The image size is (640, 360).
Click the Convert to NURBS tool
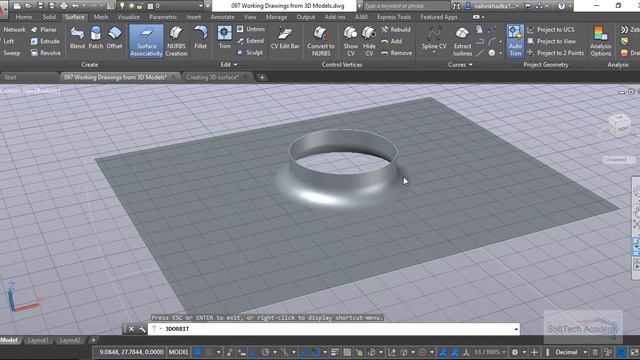coord(321,42)
